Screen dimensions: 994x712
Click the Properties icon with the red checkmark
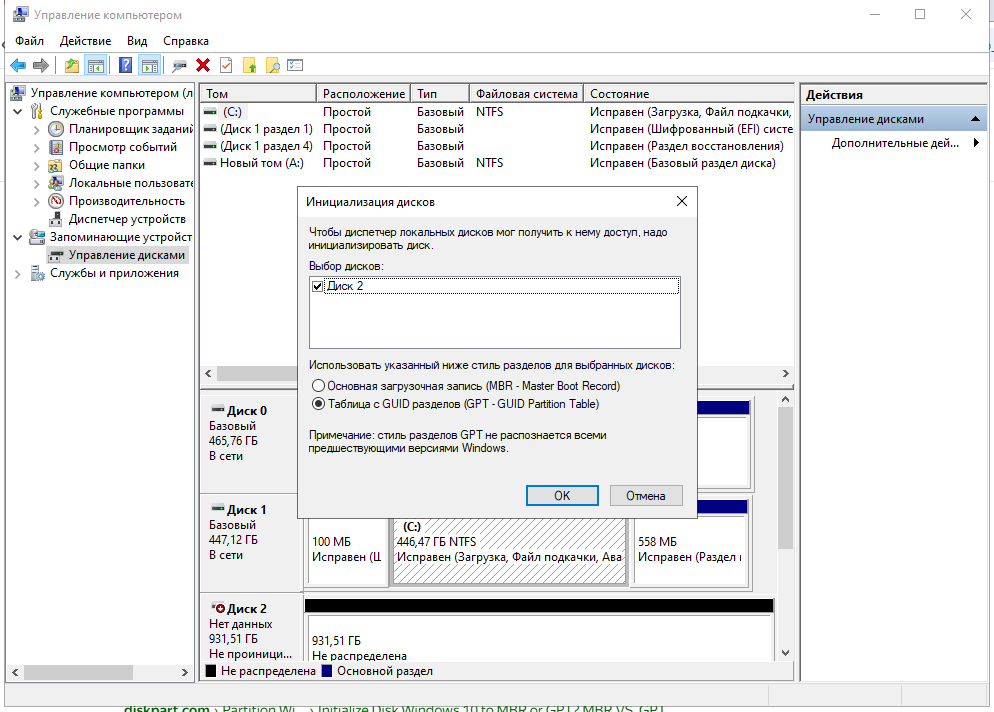(226, 65)
